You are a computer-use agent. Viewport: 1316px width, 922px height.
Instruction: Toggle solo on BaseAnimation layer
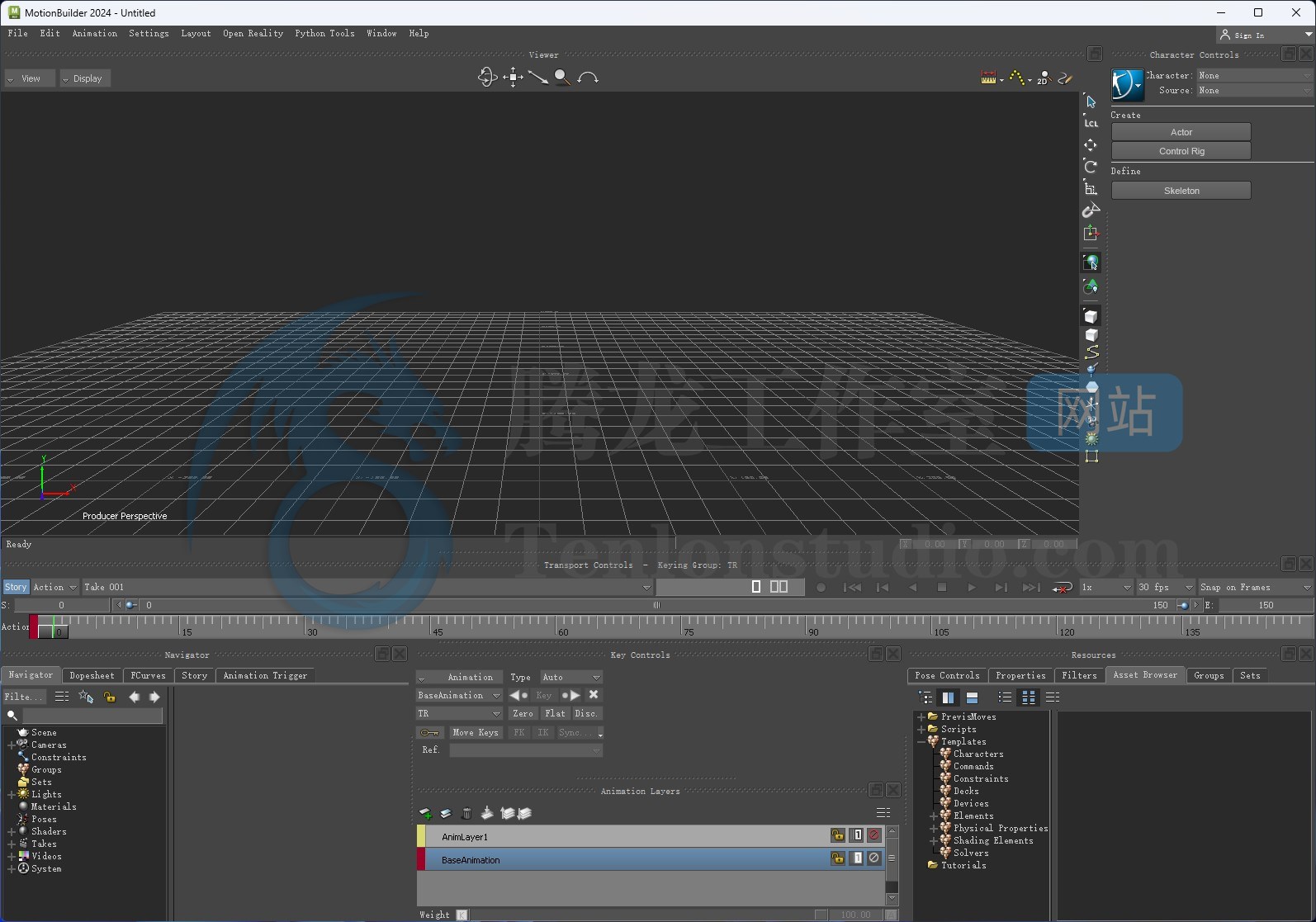click(x=857, y=858)
